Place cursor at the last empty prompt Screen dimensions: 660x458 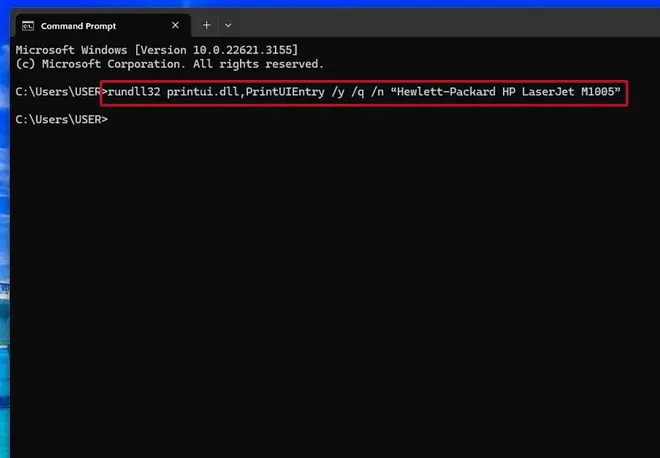(x=110, y=120)
